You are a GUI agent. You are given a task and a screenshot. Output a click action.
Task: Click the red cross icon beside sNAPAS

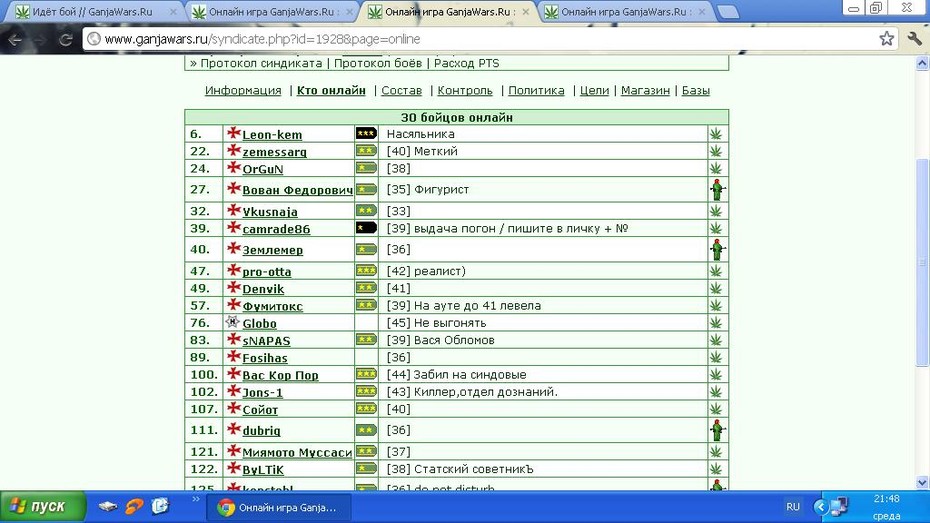coord(234,339)
